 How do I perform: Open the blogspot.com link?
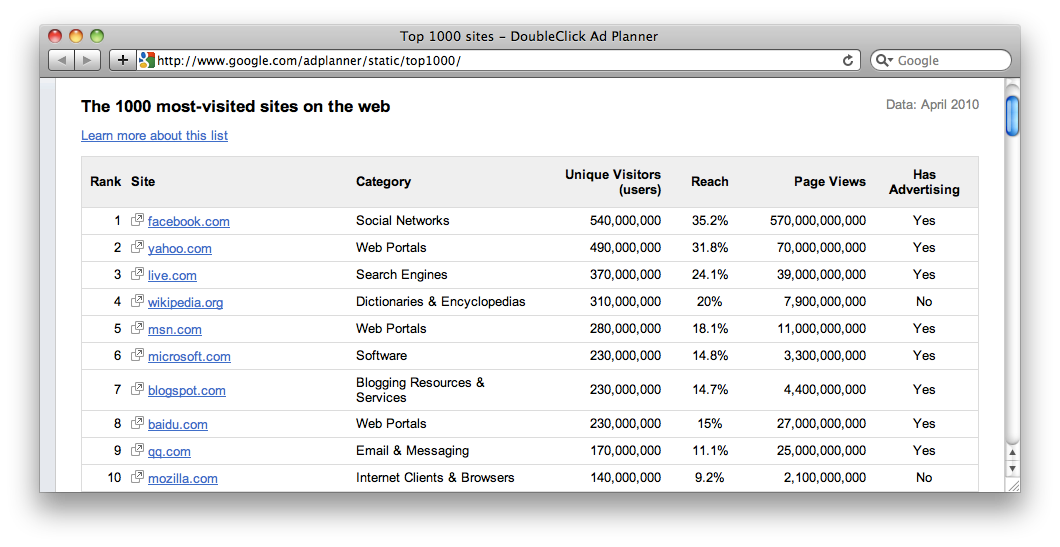tap(187, 390)
